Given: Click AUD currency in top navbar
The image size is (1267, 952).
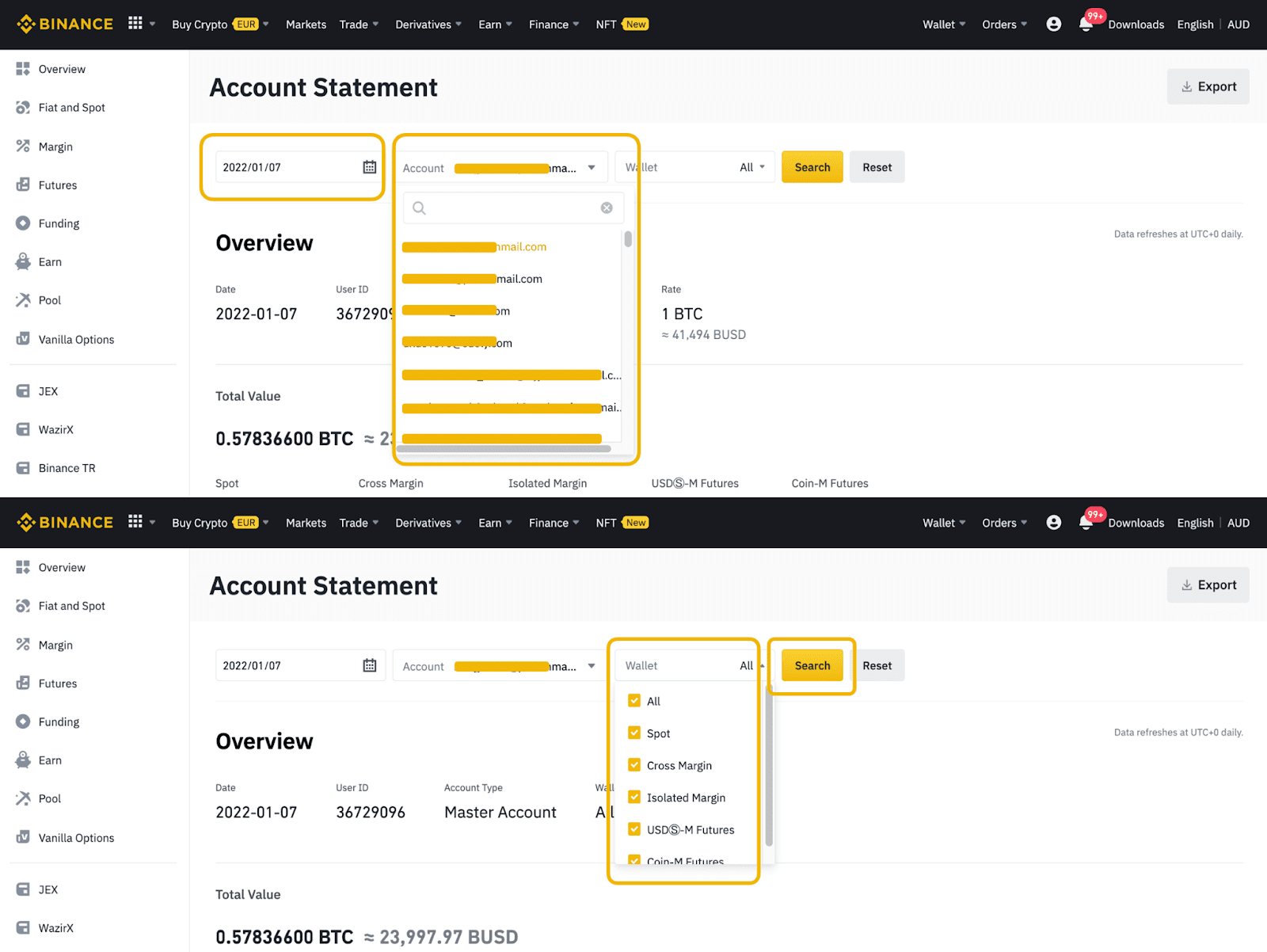Looking at the screenshot, I should (1238, 25).
